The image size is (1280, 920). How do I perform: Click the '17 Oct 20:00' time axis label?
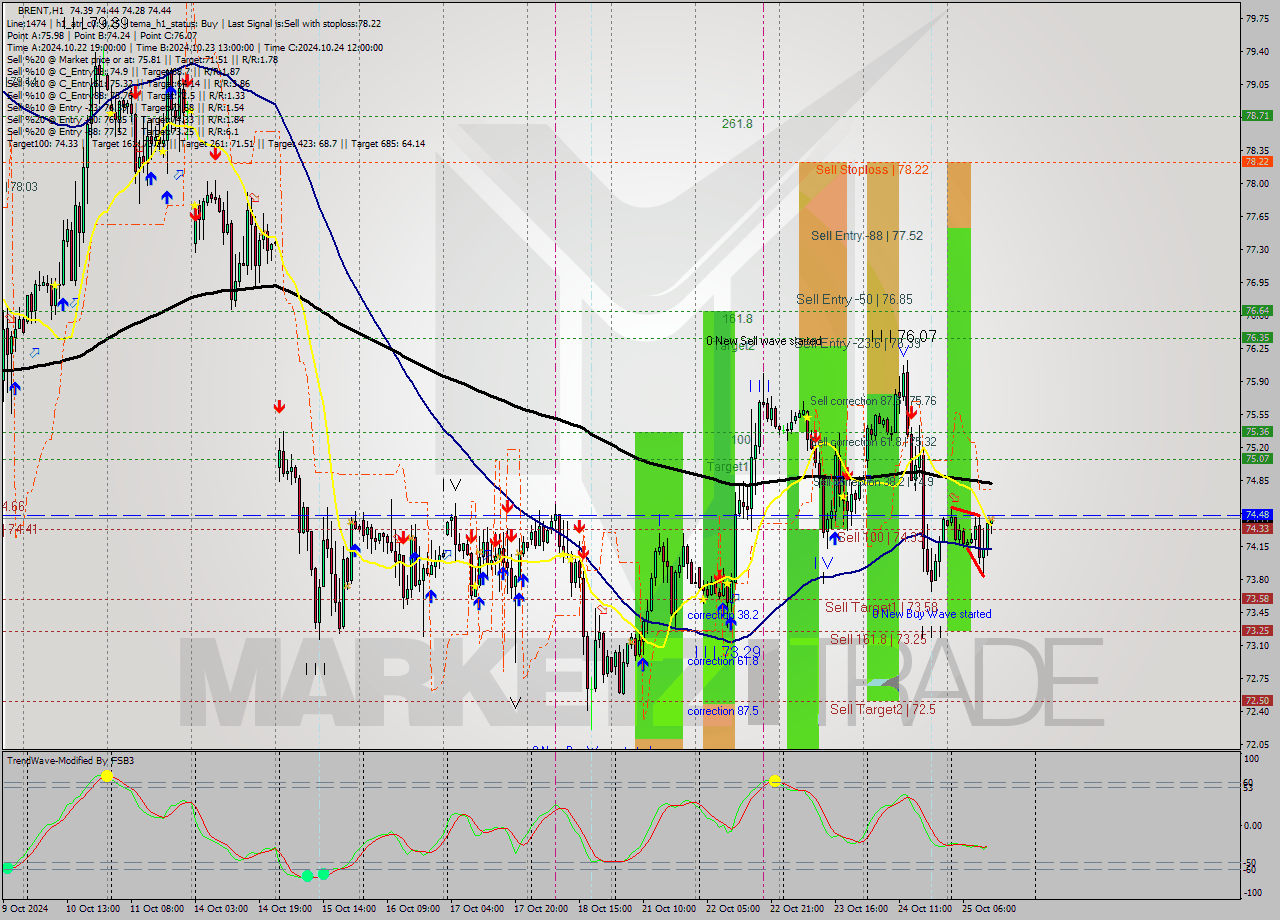541,909
